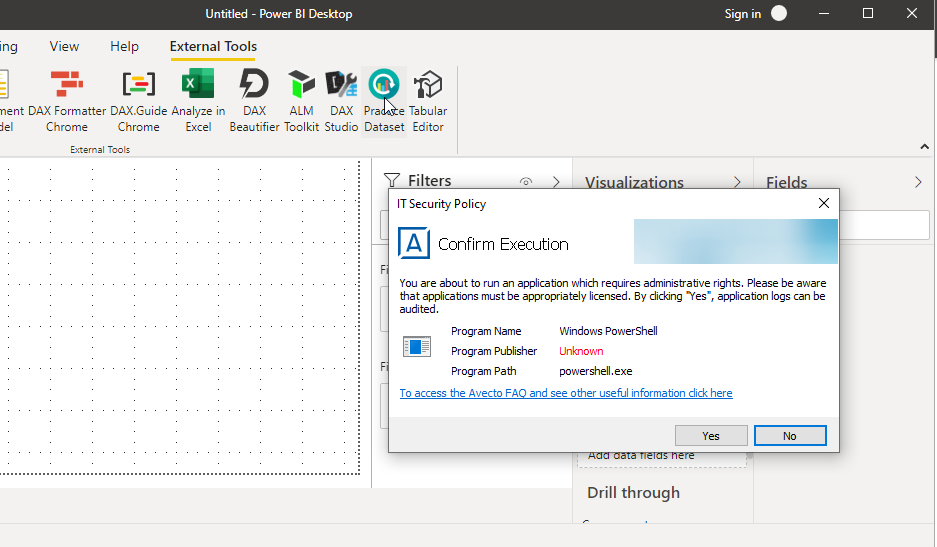
Task: Open the Help ribbon tab
Action: pos(124,46)
